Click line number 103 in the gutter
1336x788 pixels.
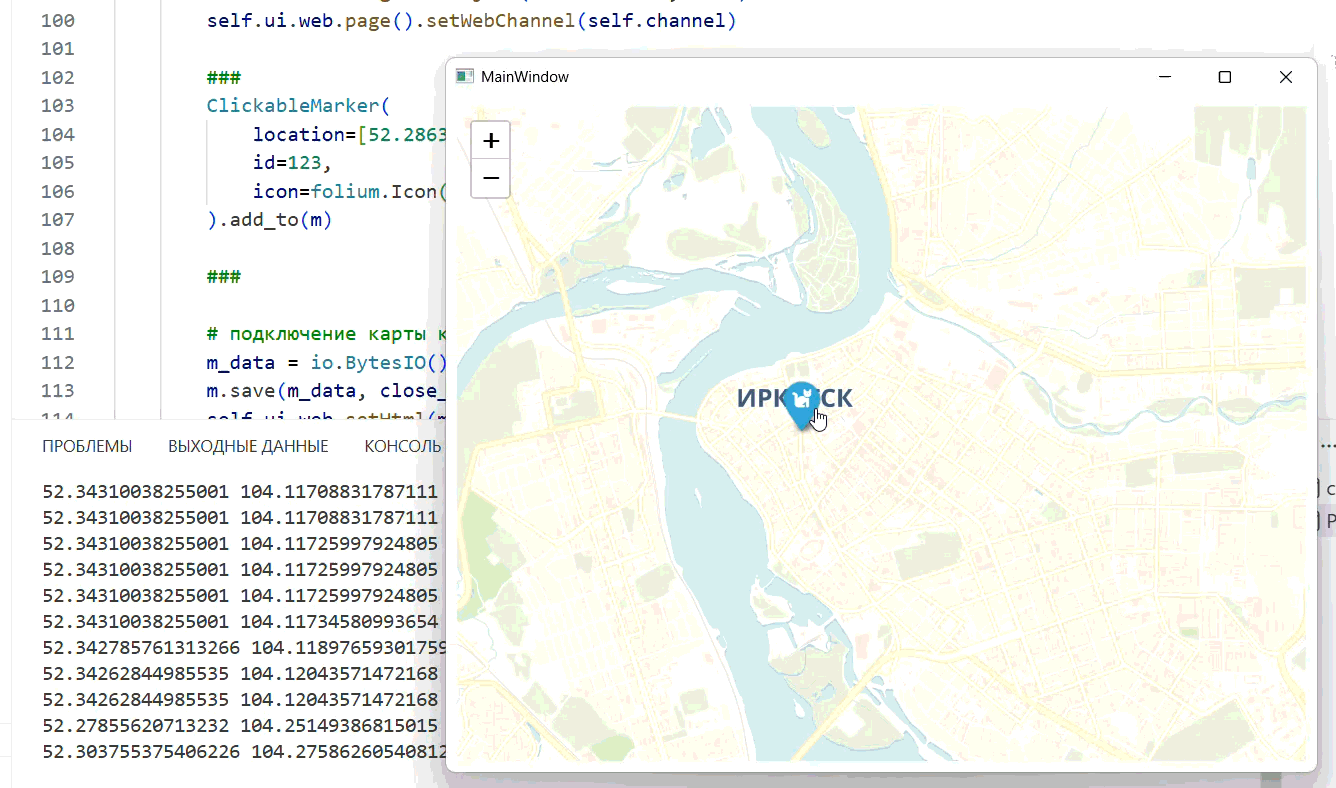coord(58,105)
